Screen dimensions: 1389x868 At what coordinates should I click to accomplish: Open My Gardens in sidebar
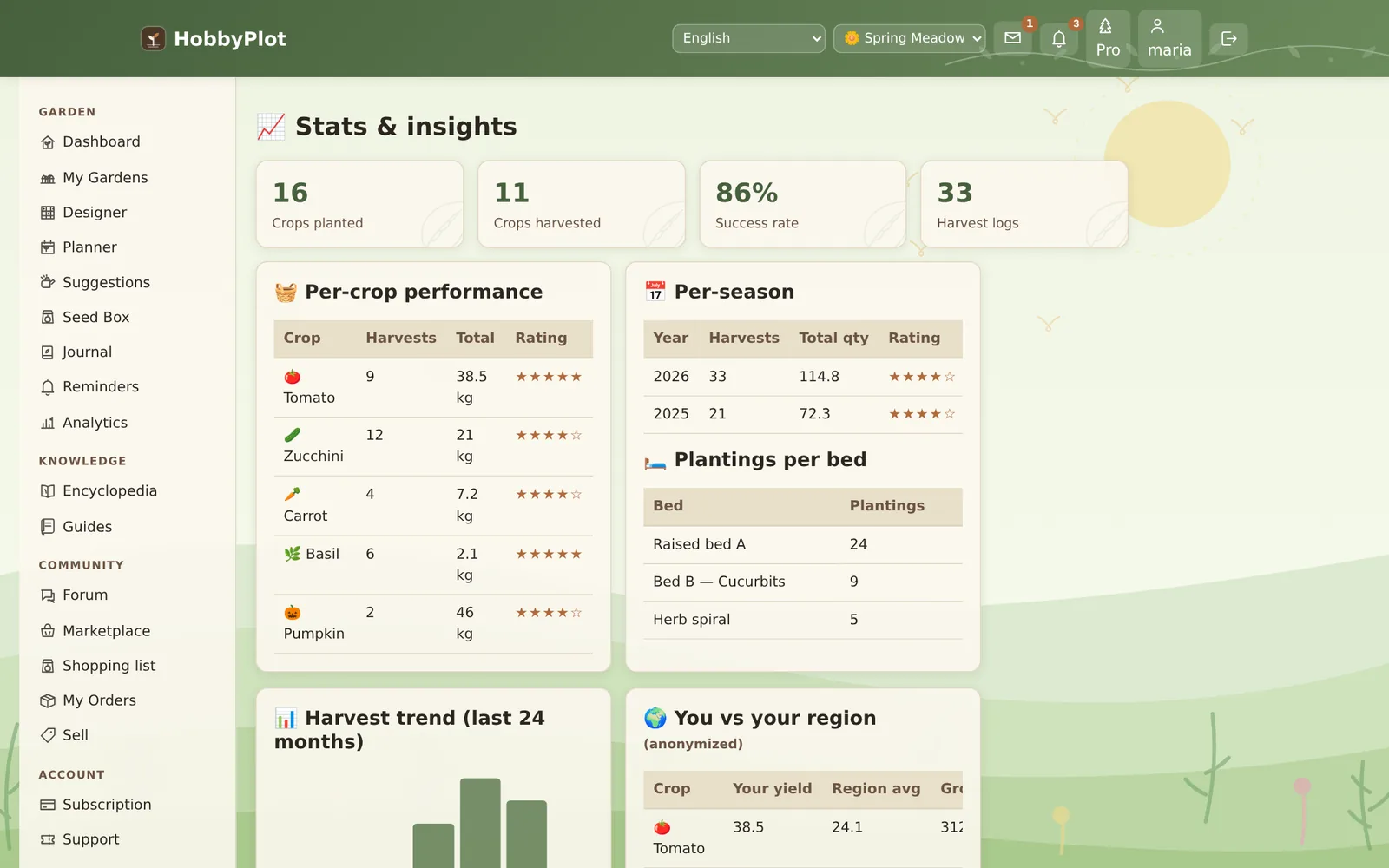pos(127,177)
